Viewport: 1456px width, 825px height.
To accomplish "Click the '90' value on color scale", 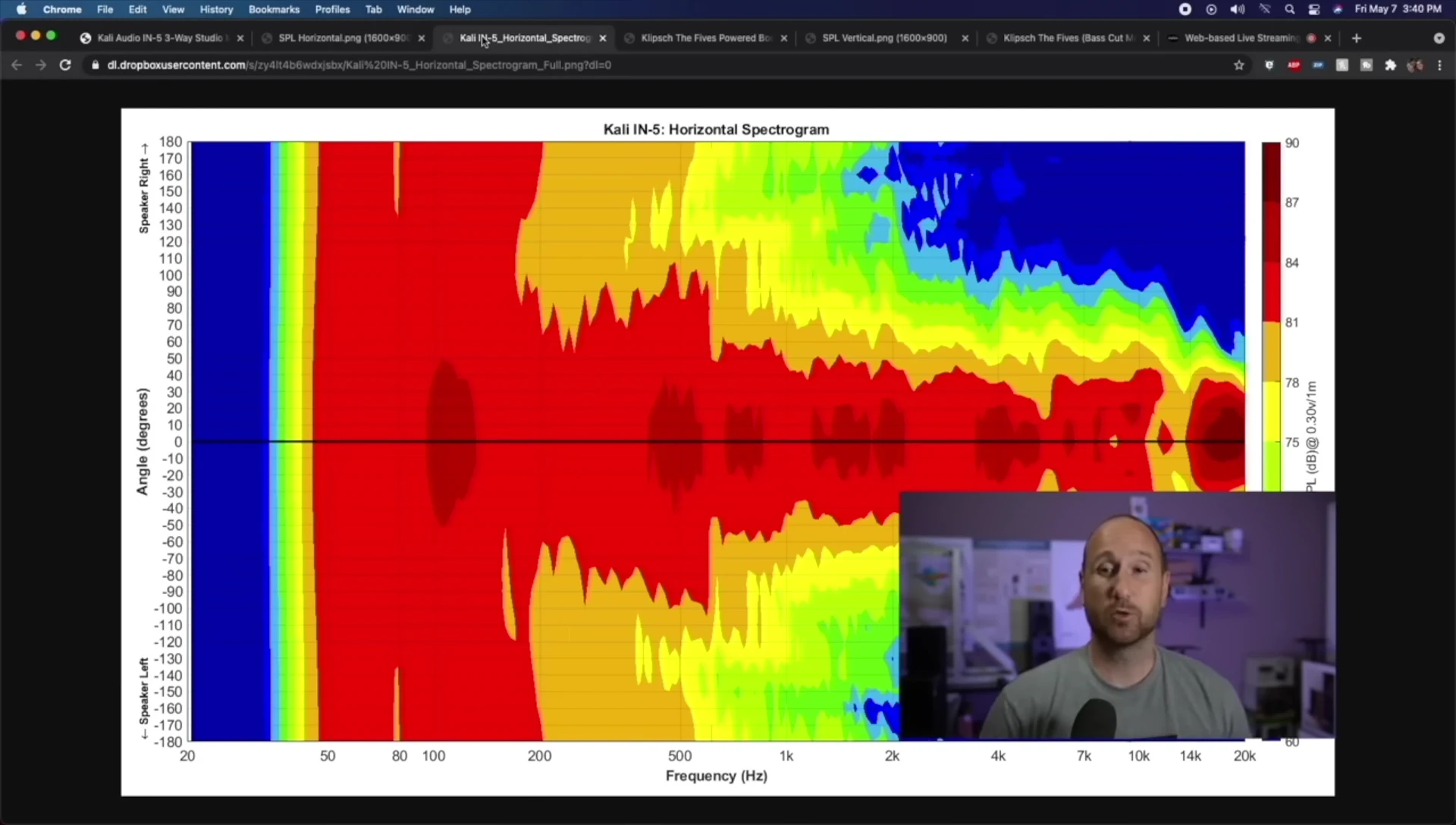I will click(1292, 143).
